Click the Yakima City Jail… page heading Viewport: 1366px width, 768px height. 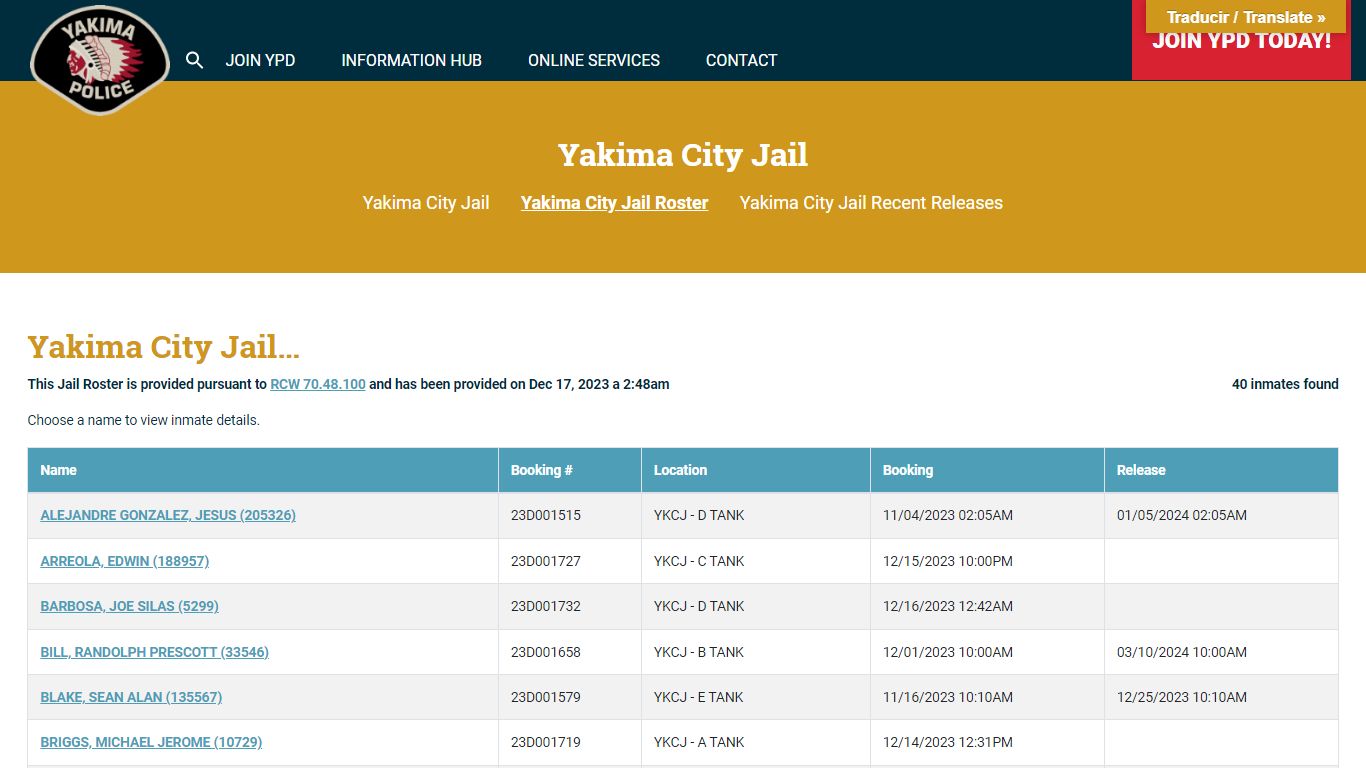point(164,347)
